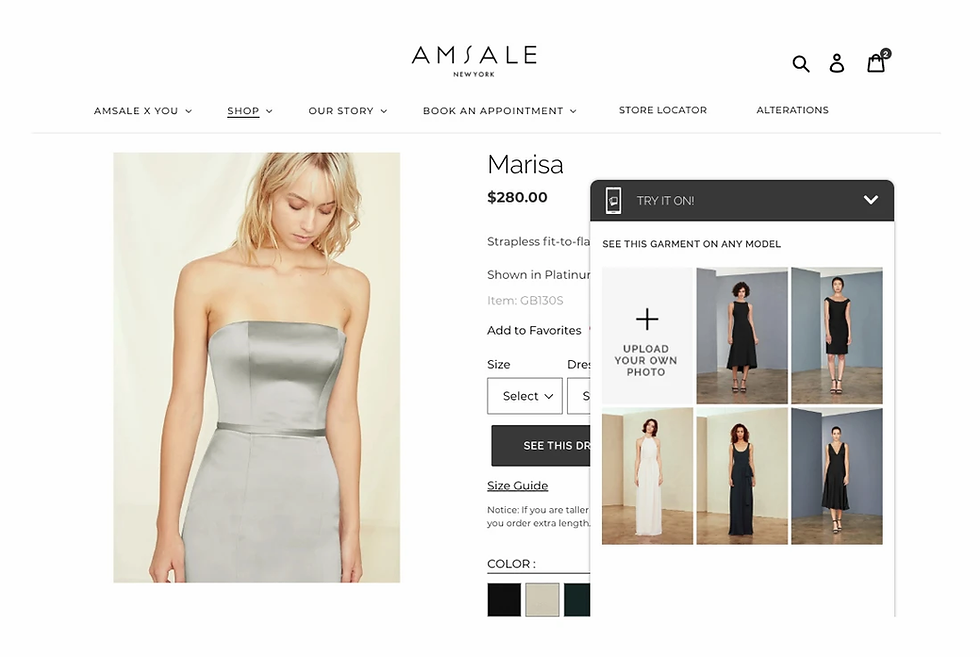Expand the Amsale X You menu
This screenshot has width=980, height=657.
[142, 111]
